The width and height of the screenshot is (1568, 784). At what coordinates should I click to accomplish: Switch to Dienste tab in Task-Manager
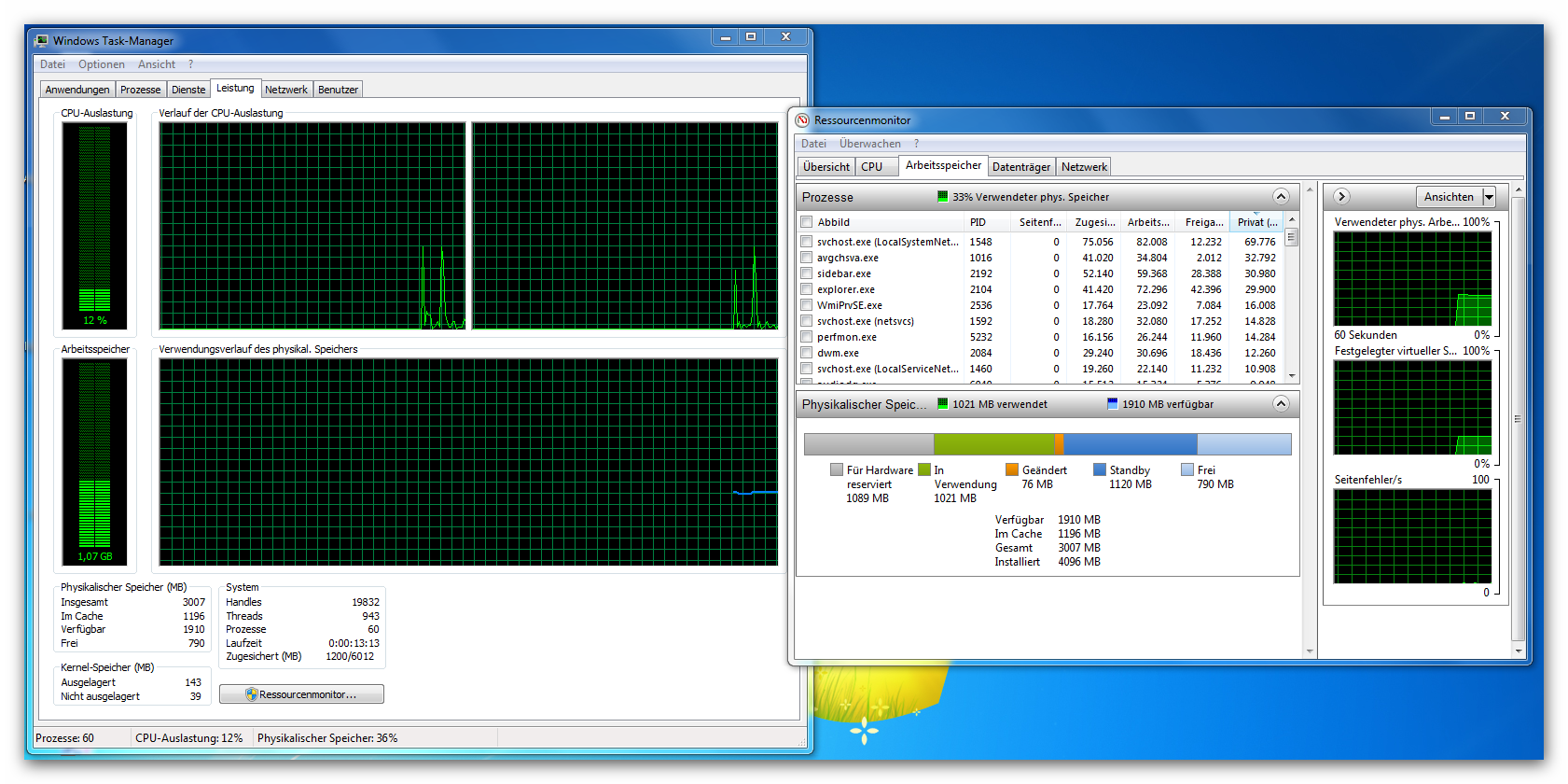pos(188,90)
